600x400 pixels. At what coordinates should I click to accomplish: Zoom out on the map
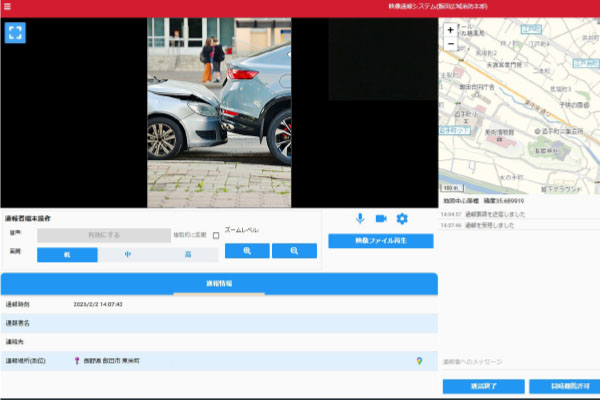tap(450, 44)
